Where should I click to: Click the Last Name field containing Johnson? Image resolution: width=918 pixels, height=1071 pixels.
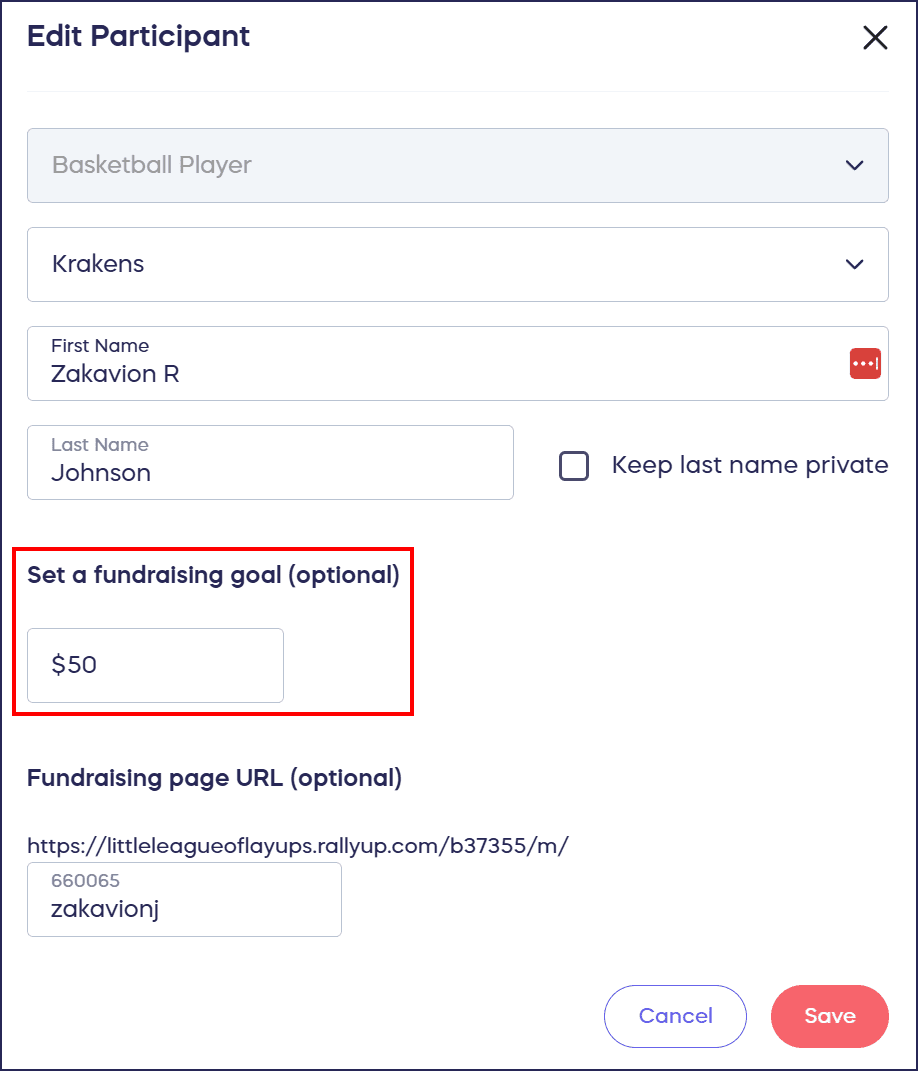[x=270, y=472]
